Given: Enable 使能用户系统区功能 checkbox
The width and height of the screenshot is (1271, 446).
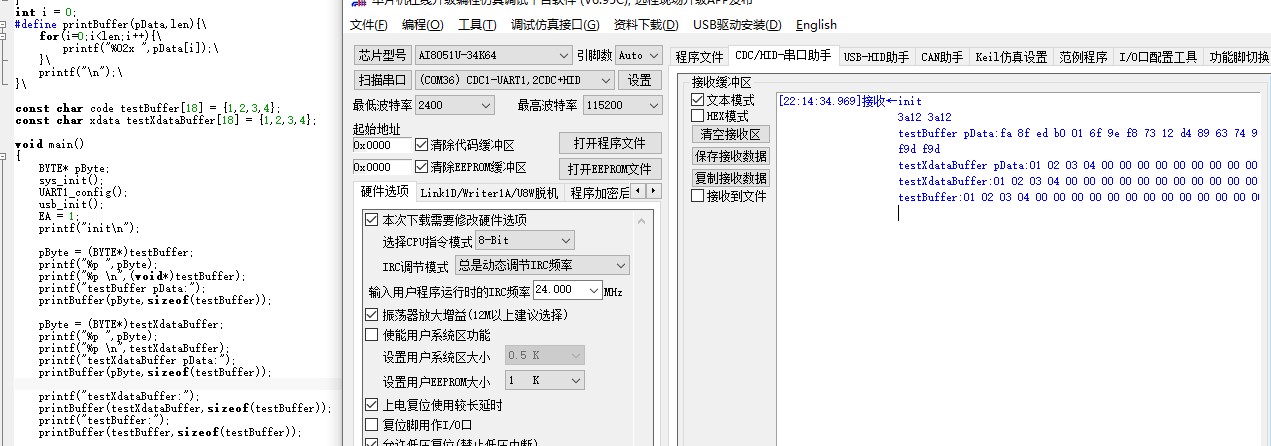Looking at the screenshot, I should pyautogui.click(x=372, y=335).
